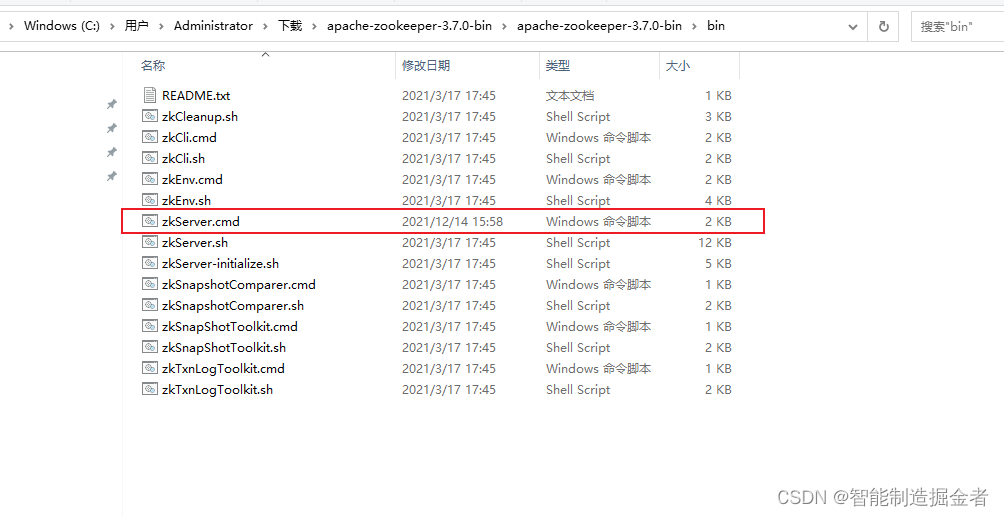Click the 5 KB size of zkServer-initialize.sh
Screen dimensions: 1004x516
[x=718, y=263]
